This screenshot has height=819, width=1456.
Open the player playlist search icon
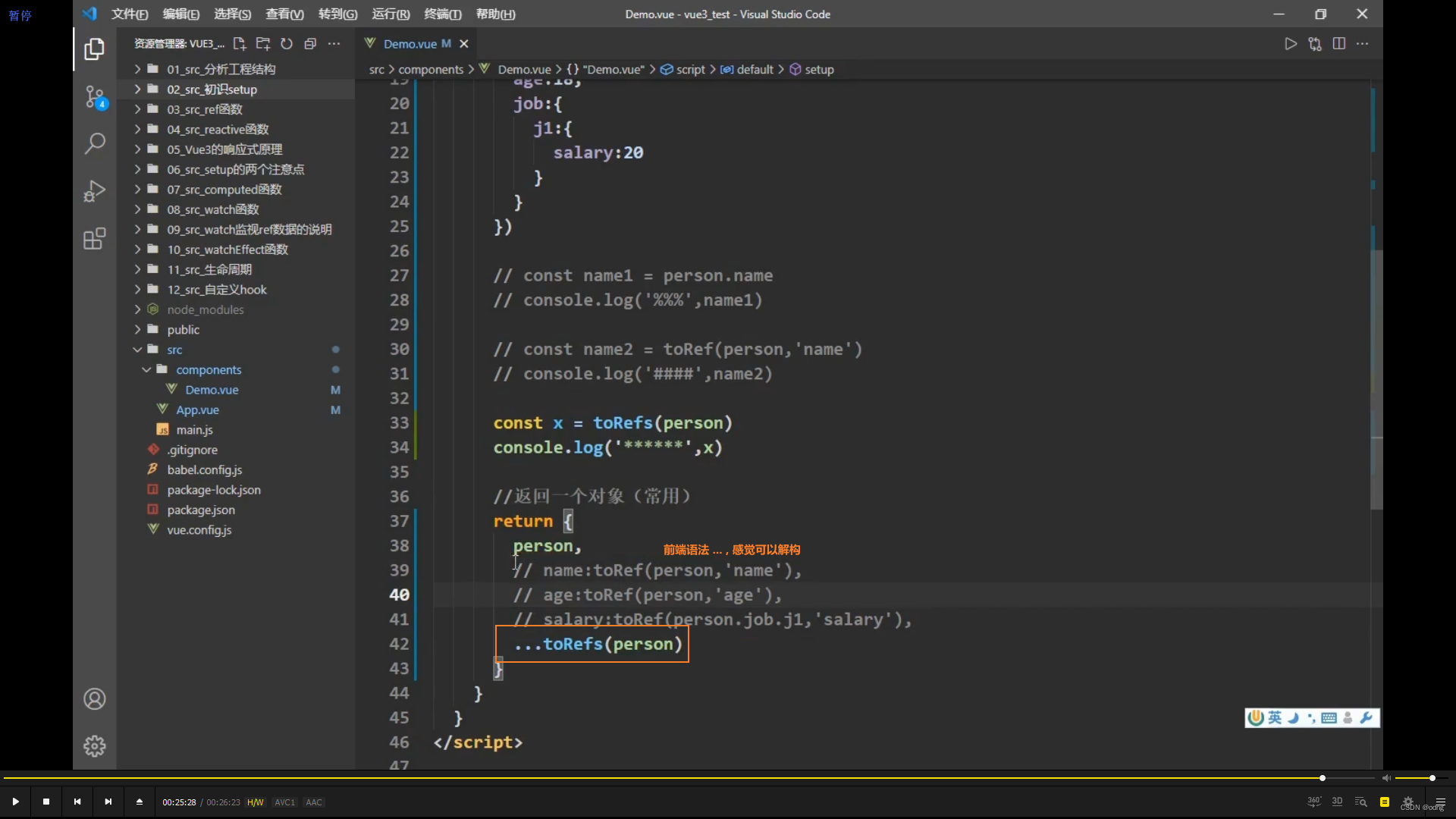[1361, 802]
